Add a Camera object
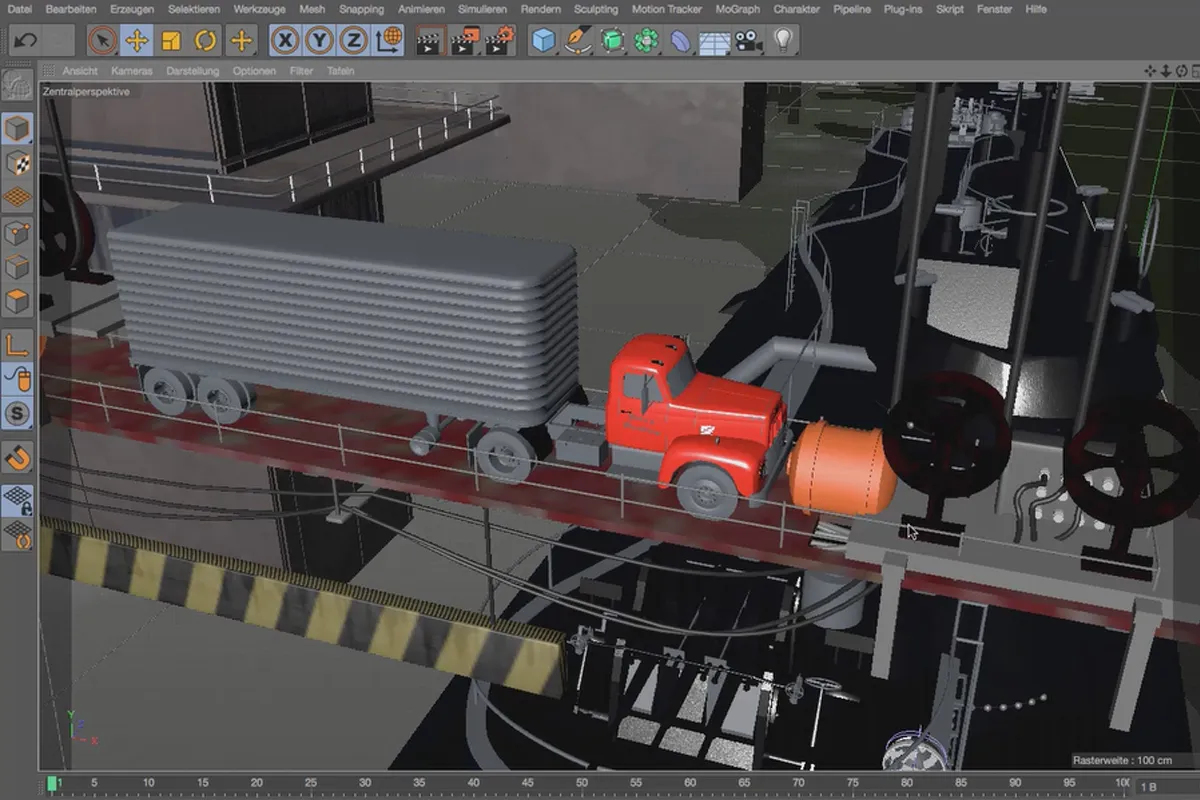The height and width of the screenshot is (800, 1200). pyautogui.click(x=747, y=41)
